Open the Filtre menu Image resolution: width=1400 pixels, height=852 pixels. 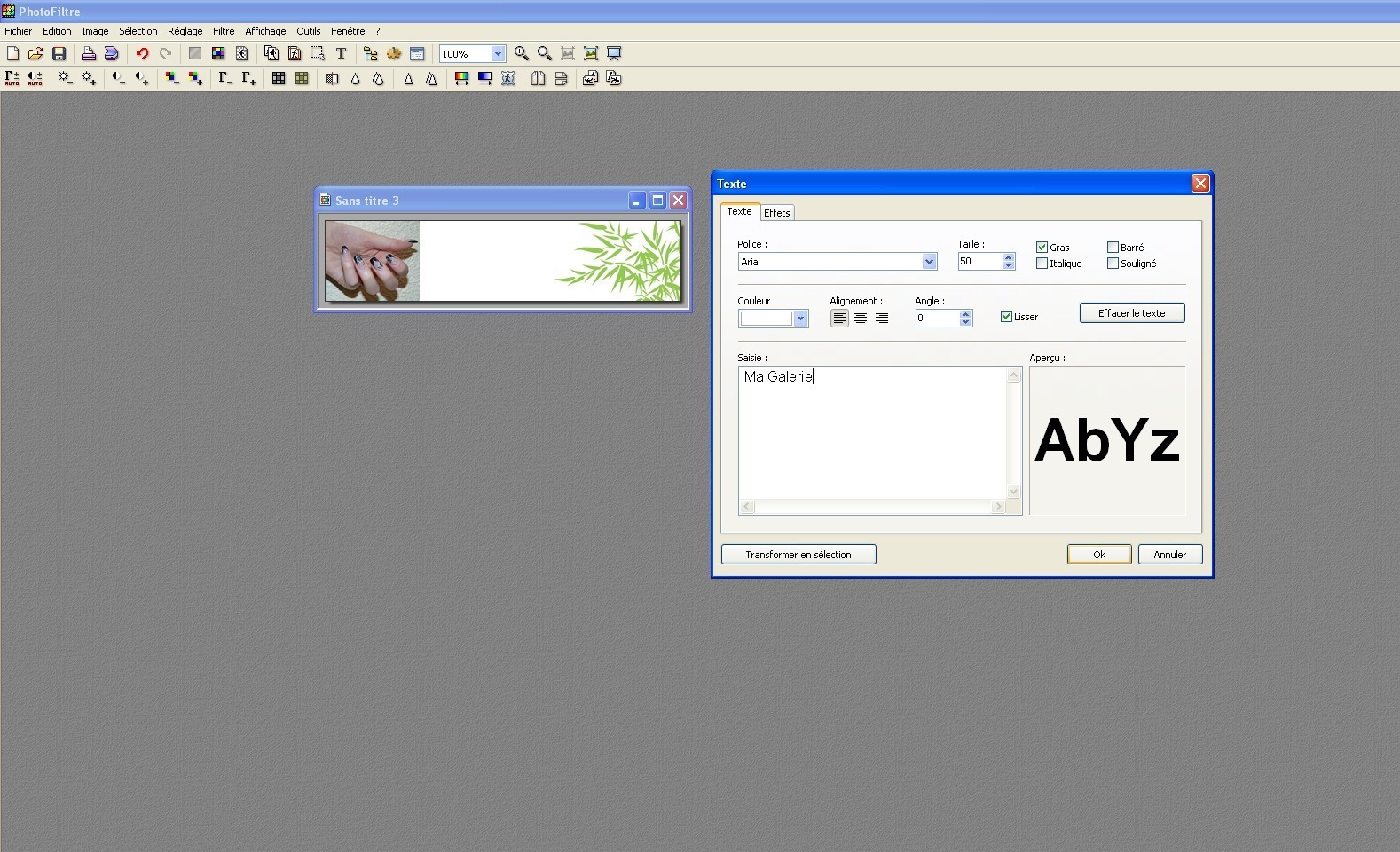coord(224,31)
